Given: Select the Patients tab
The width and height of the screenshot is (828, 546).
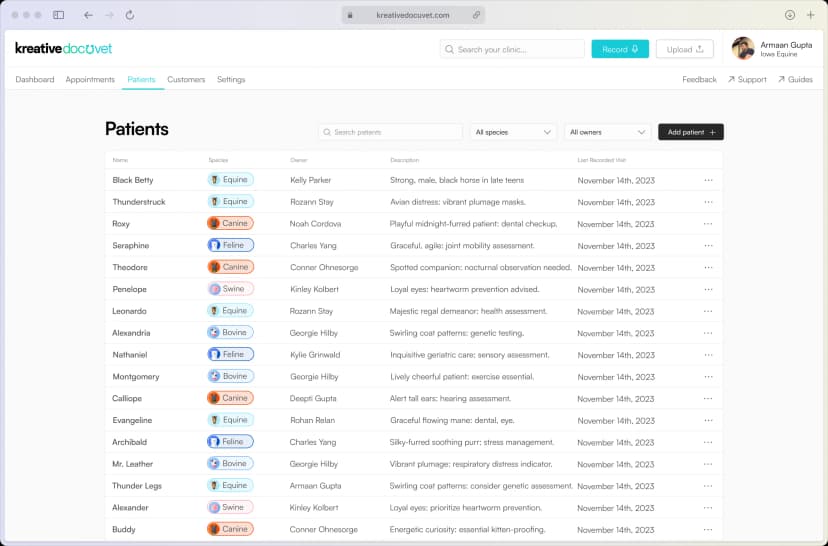Looking at the screenshot, I should point(142,79).
